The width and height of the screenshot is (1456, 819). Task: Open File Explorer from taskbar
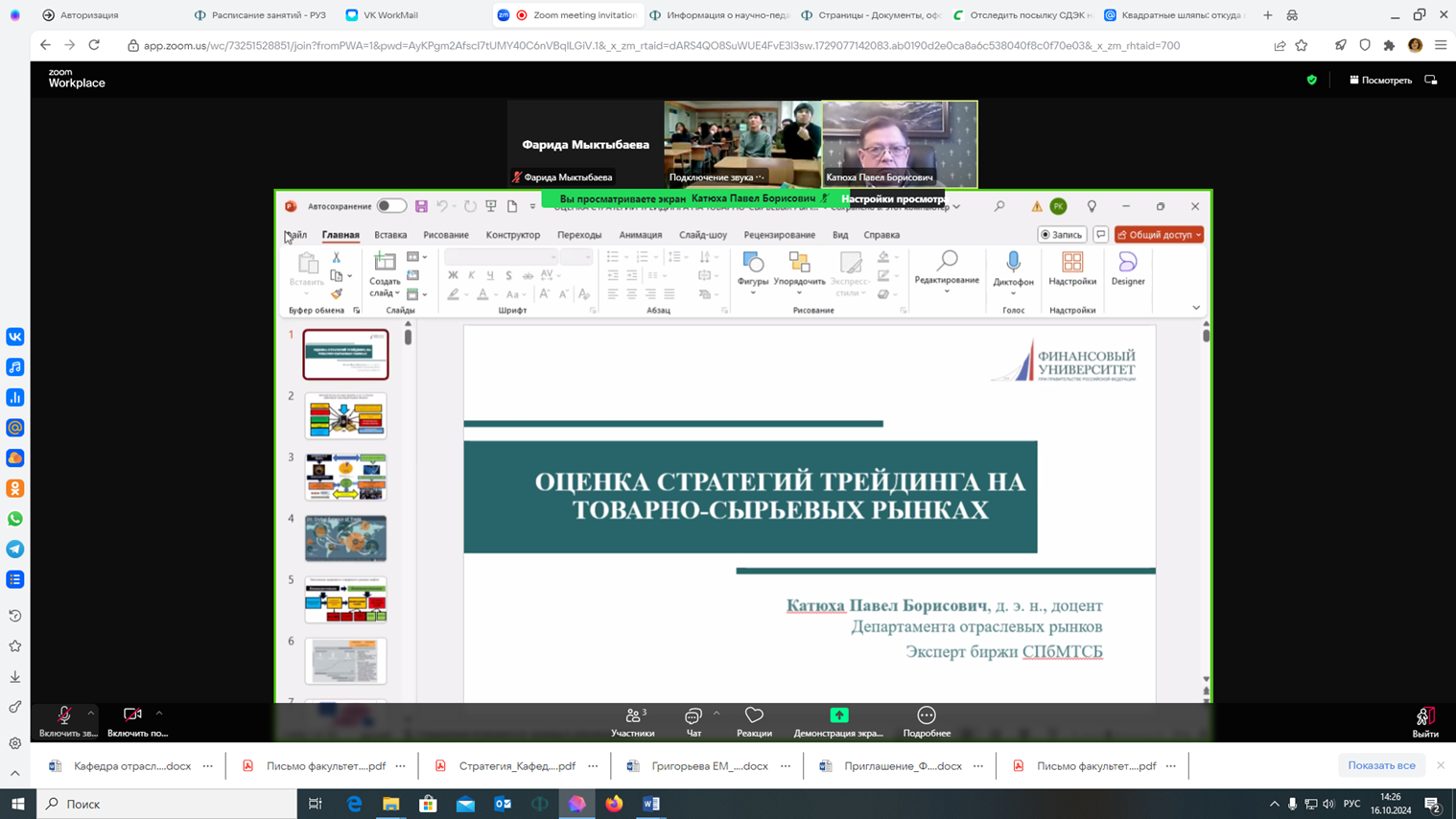point(390,804)
